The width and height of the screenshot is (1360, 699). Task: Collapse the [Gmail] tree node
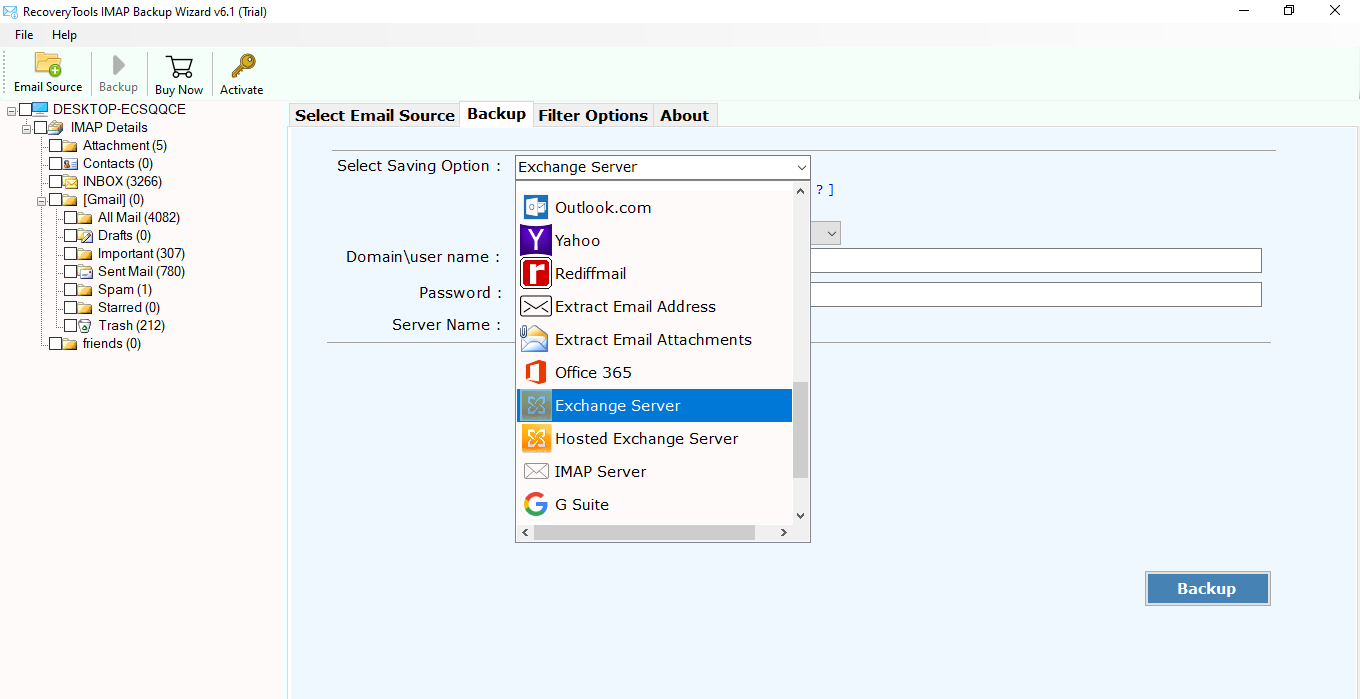(42, 200)
